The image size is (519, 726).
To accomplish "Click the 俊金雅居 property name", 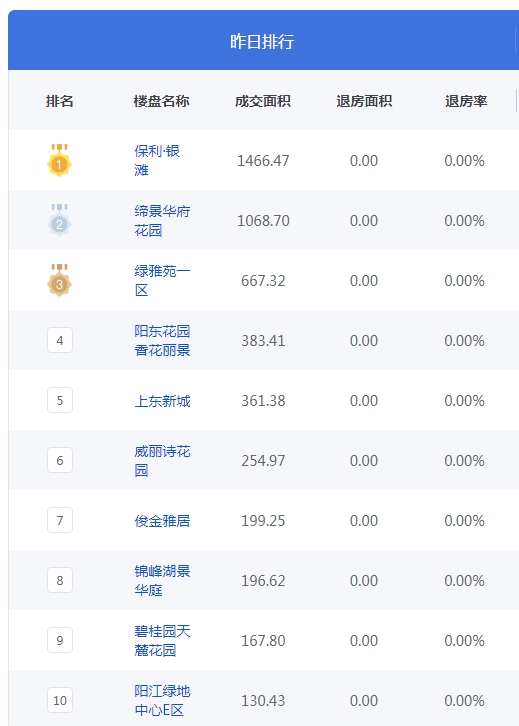I will point(162,521).
